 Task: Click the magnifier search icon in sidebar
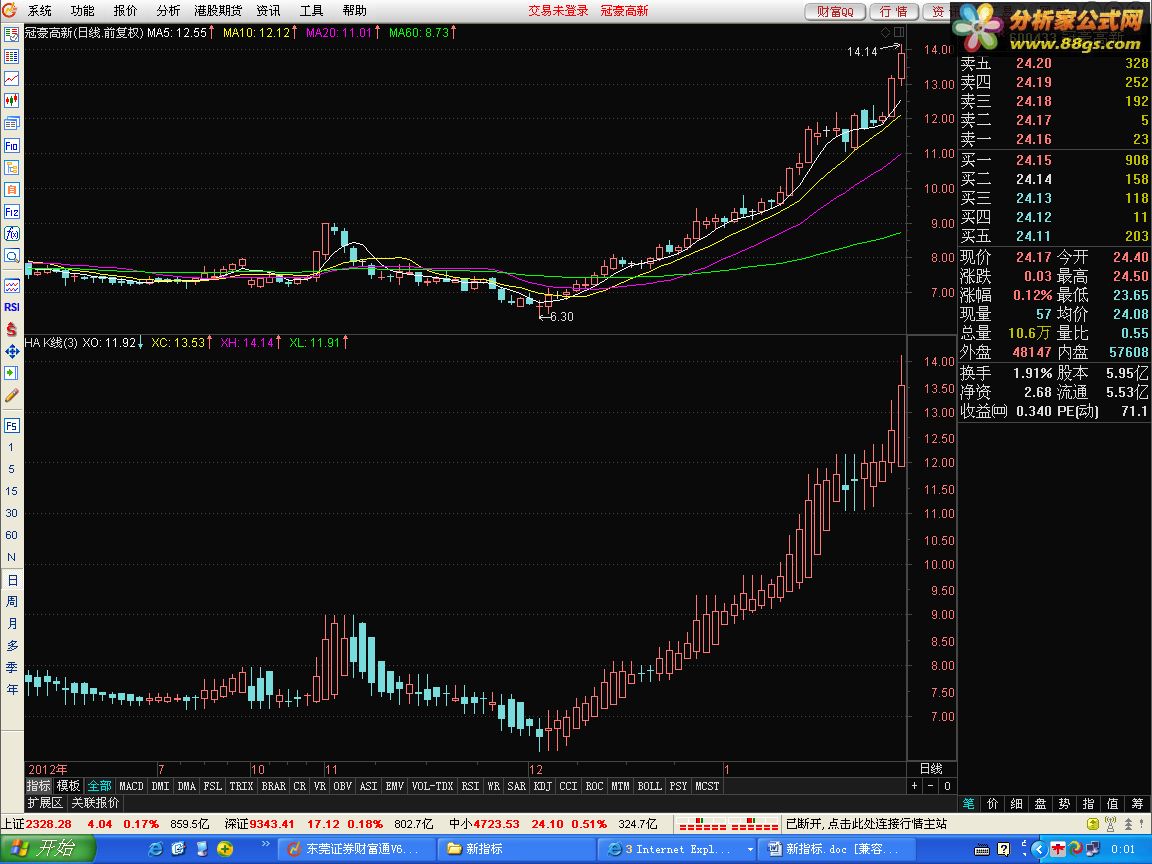pos(12,256)
